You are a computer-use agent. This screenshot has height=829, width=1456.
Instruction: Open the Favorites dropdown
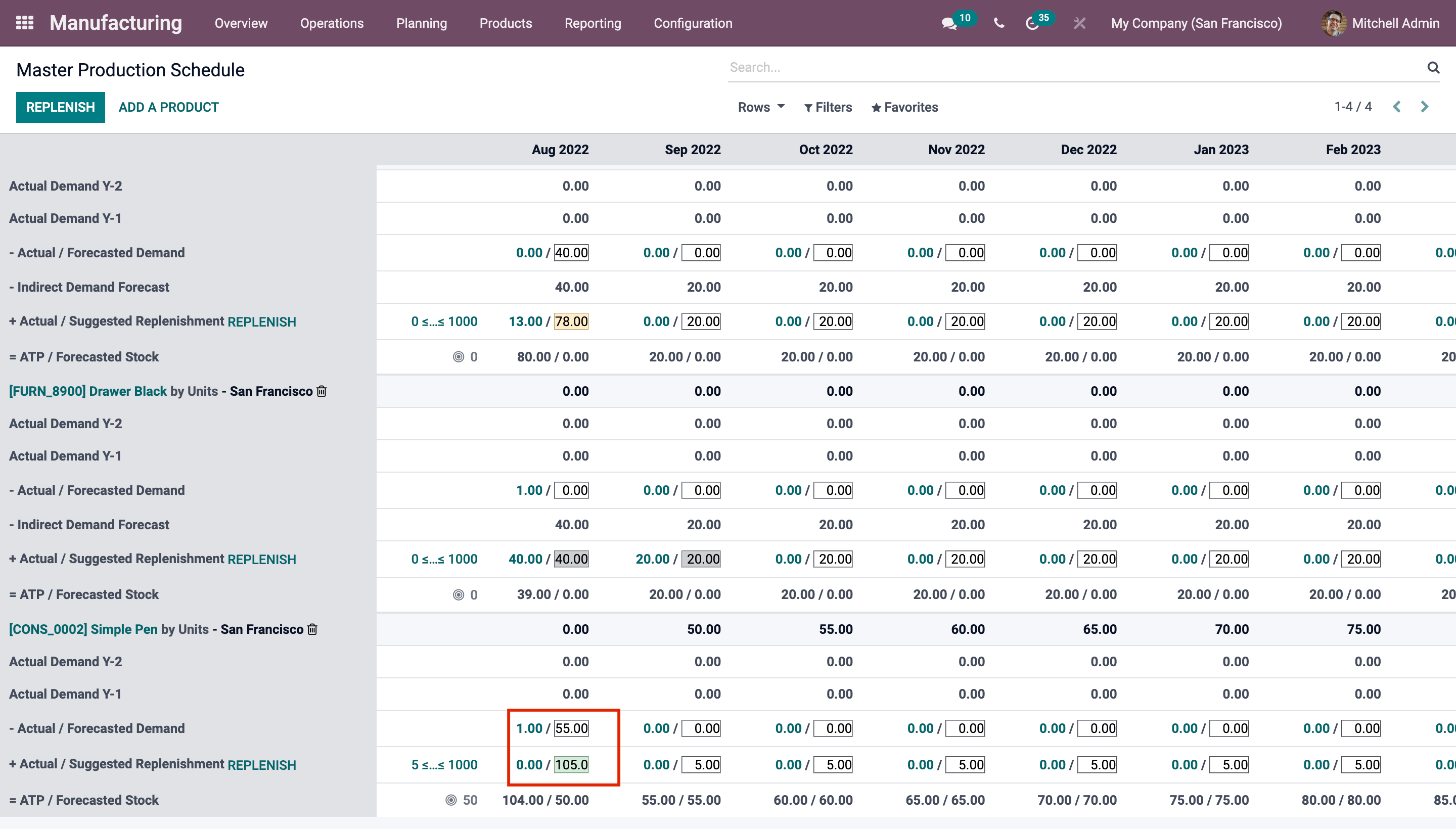905,107
